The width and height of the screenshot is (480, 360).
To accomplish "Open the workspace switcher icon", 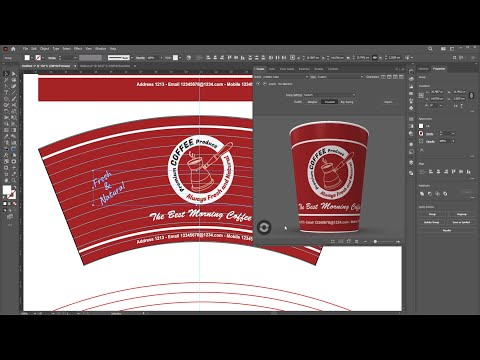I will pyautogui.click(x=452, y=49).
